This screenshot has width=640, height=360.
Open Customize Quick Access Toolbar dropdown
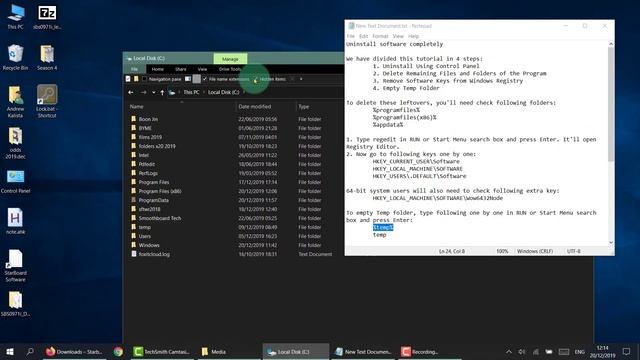(x=301, y=79)
